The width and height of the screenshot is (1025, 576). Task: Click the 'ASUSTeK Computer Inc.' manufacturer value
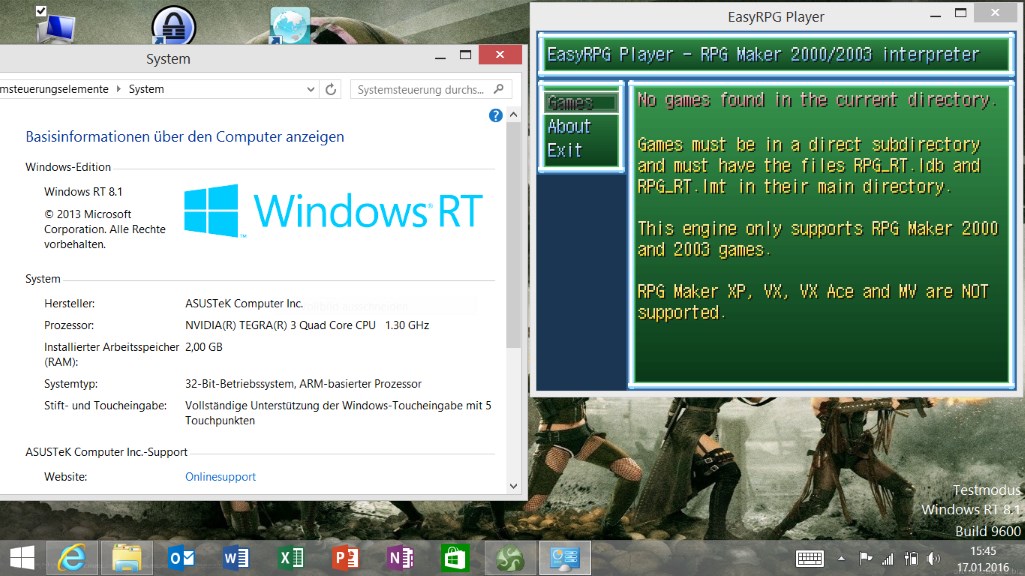click(x=244, y=303)
